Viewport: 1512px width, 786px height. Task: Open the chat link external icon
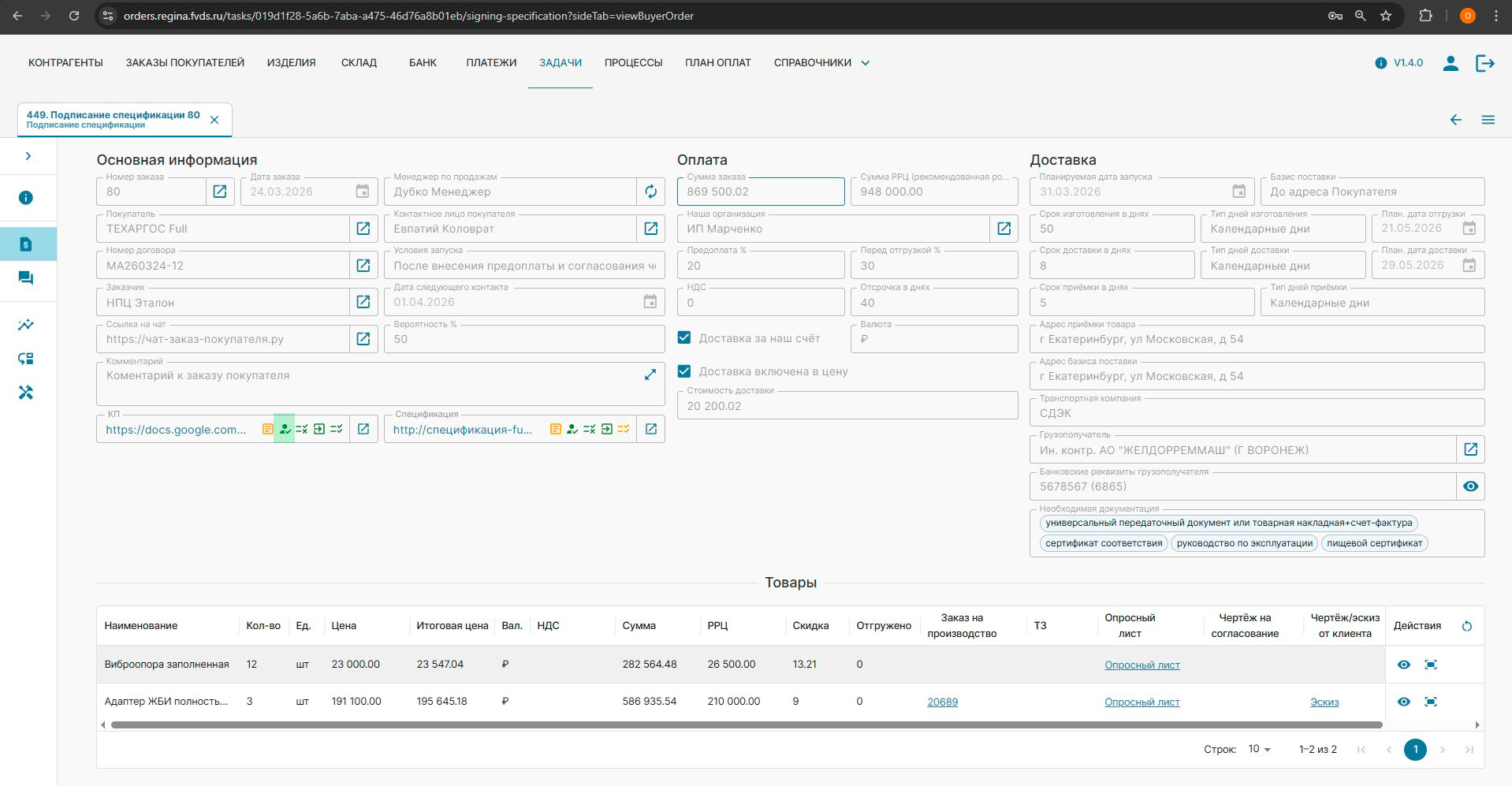[363, 339]
